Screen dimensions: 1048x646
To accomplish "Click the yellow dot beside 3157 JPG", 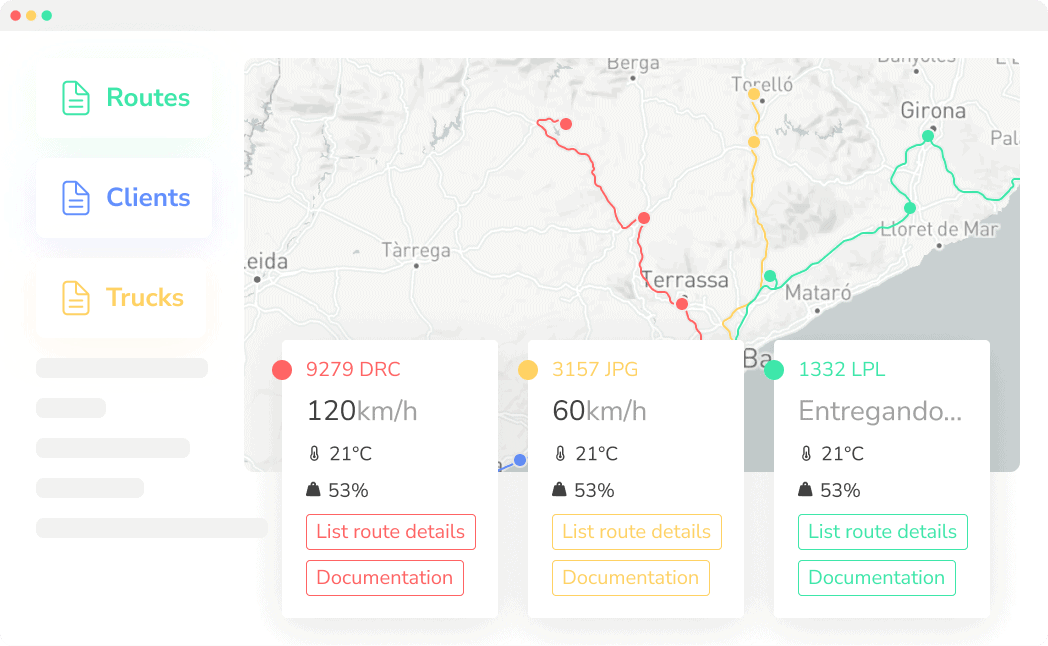I will click(x=528, y=370).
